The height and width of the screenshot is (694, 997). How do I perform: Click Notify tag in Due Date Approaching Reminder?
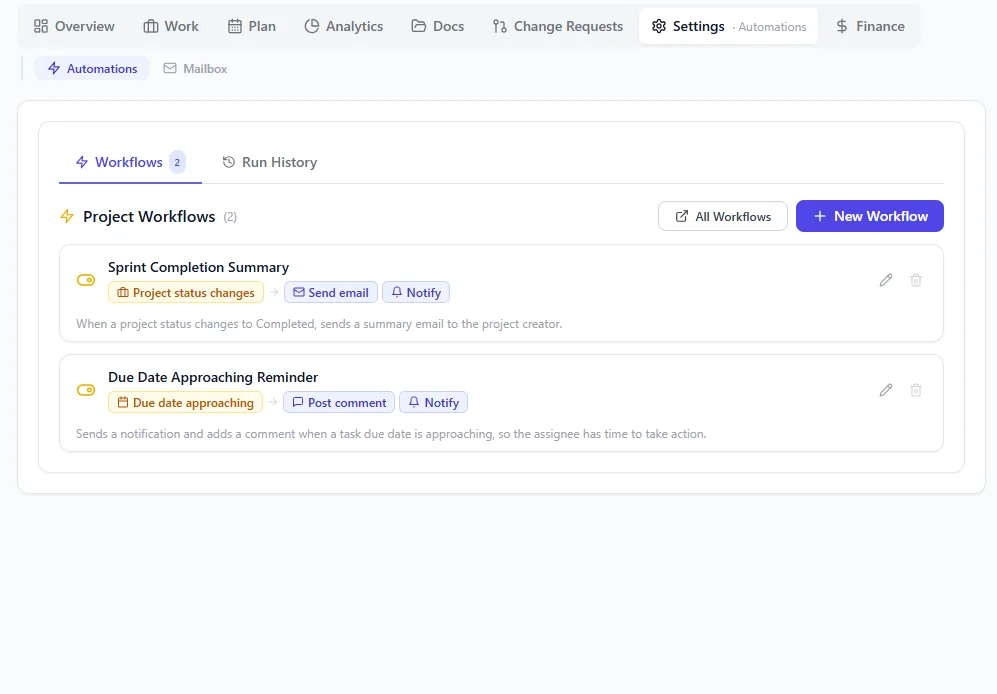434,403
